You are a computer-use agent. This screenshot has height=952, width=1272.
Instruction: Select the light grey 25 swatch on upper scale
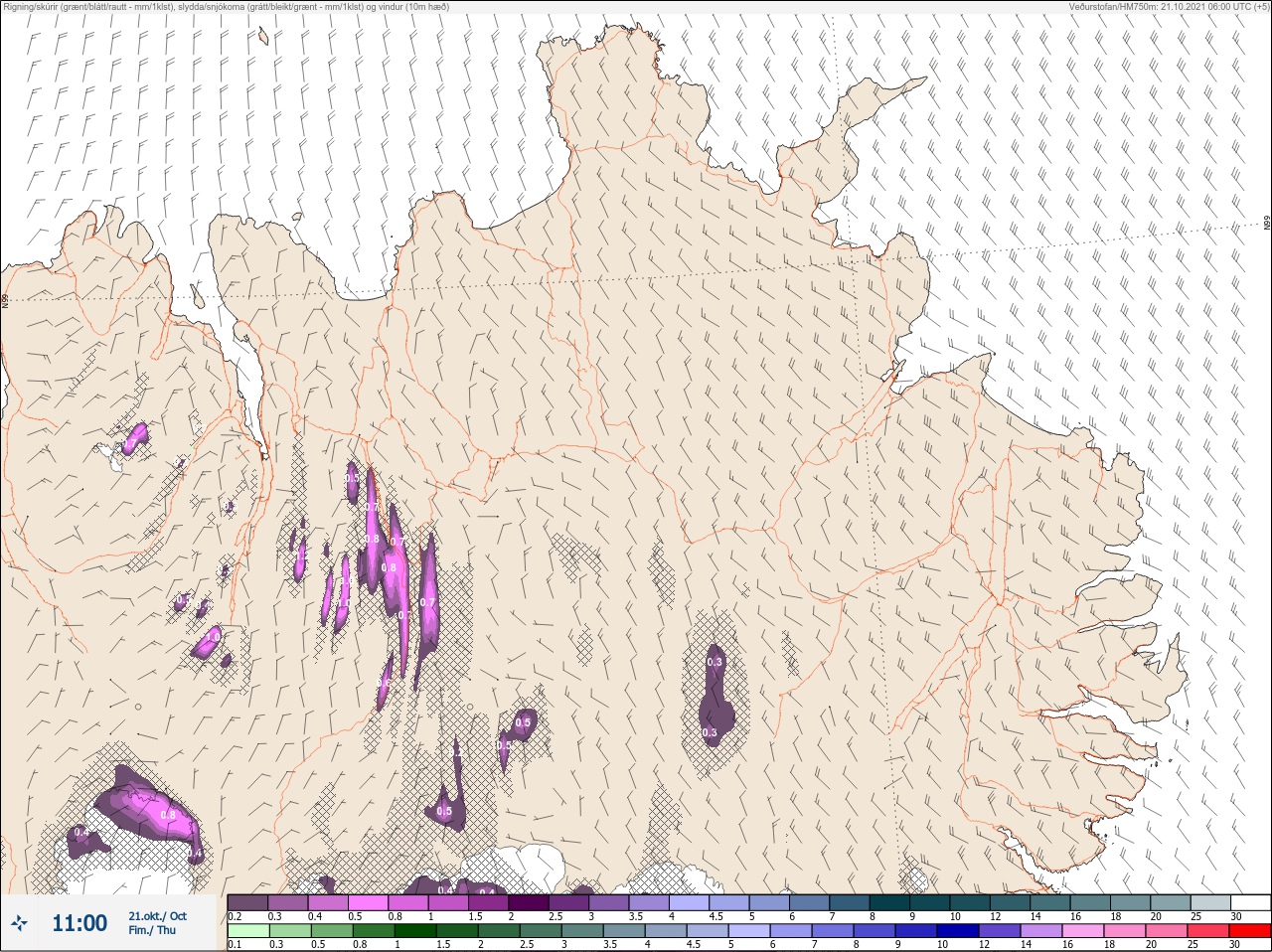pos(1210,902)
